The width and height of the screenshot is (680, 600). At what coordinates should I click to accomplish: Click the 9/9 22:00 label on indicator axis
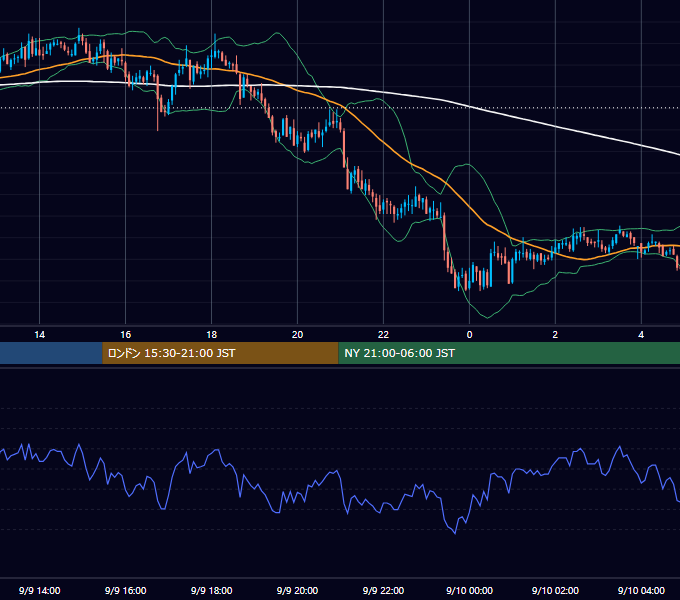point(383,590)
